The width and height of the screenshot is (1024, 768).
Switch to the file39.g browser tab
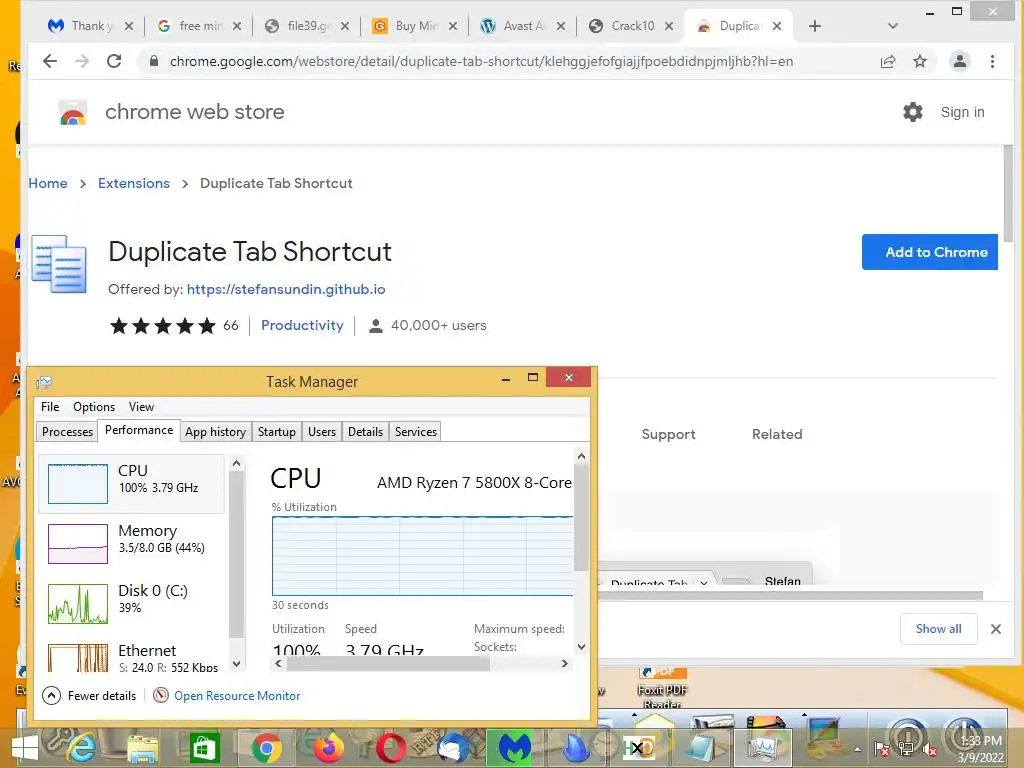pos(307,26)
